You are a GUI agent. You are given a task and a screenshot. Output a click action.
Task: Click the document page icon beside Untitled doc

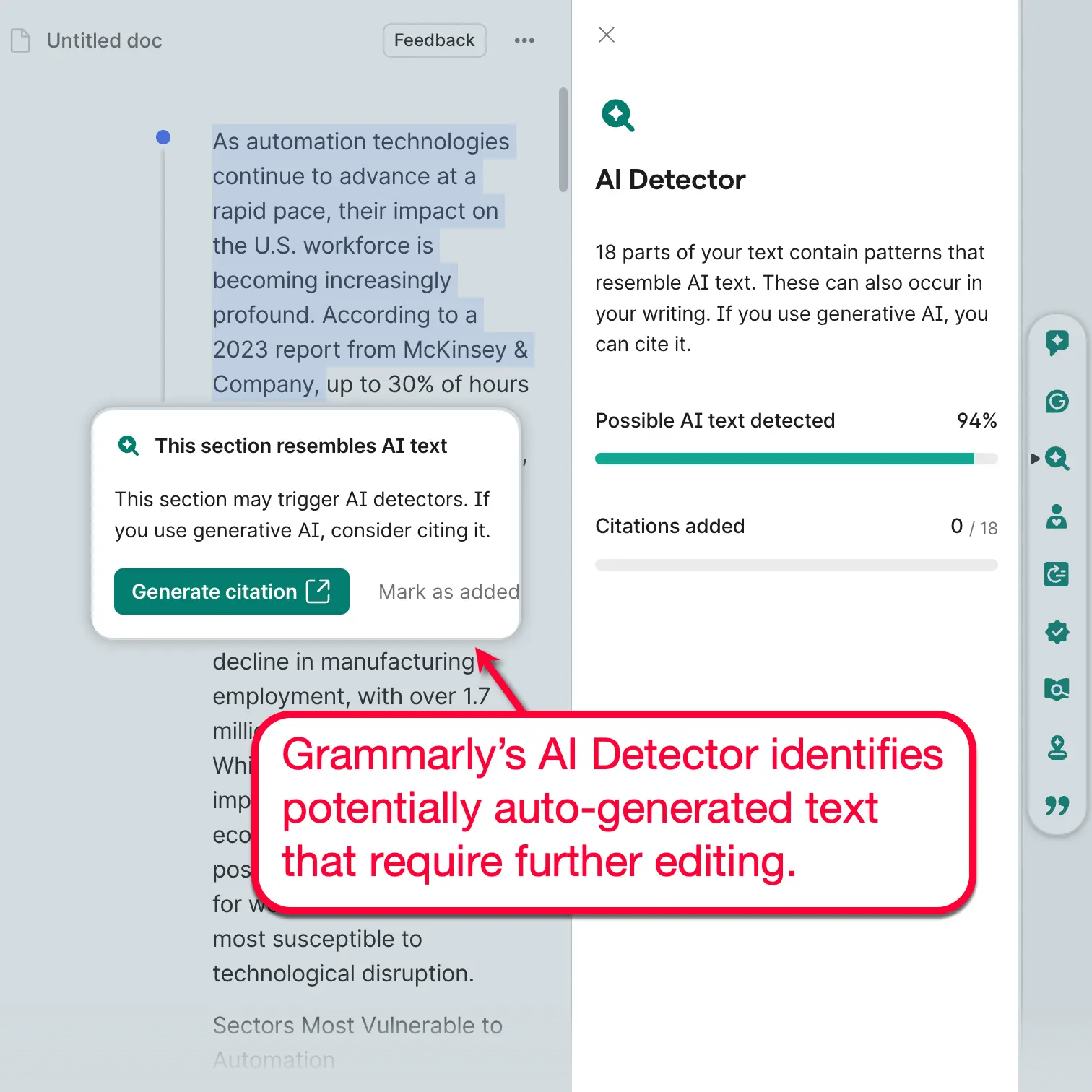[x=20, y=40]
